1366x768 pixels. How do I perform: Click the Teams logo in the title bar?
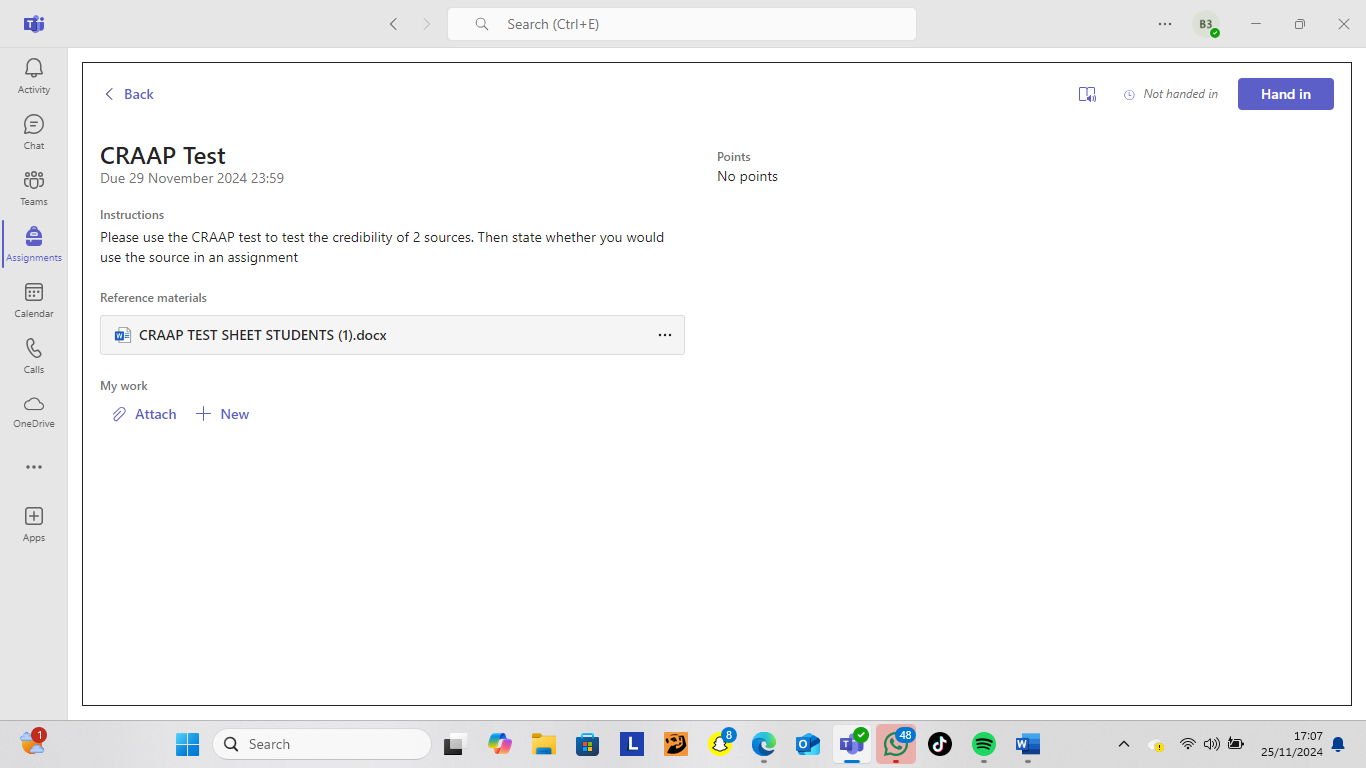pos(34,24)
